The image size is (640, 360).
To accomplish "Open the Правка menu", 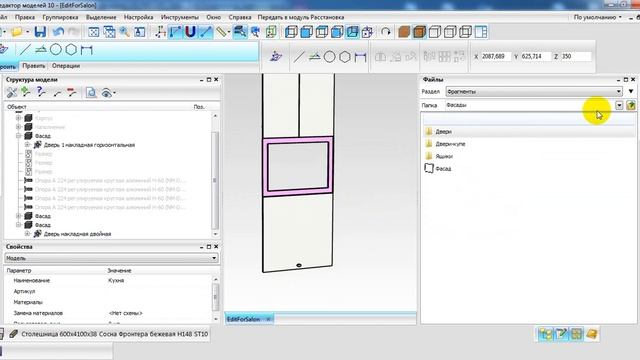I will point(24,17).
